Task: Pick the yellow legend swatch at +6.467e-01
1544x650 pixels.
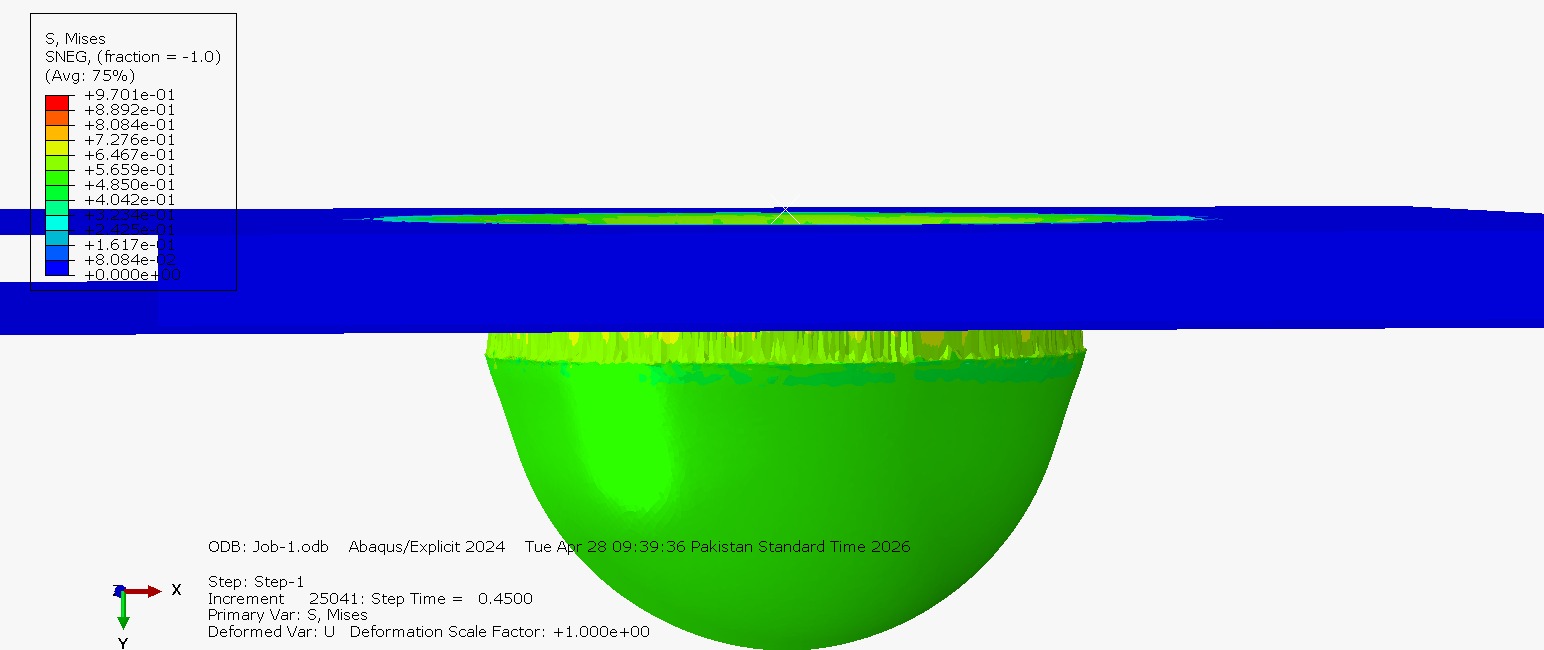Action: tap(57, 147)
